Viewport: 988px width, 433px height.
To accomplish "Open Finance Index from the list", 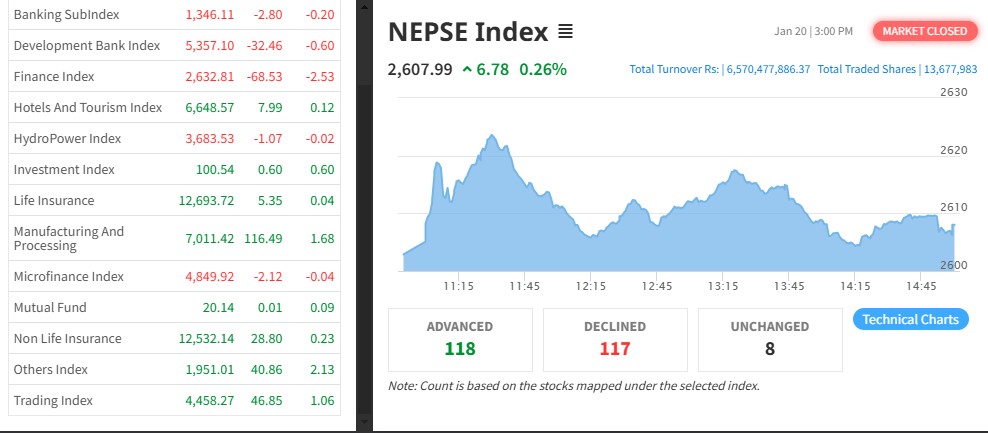I will [x=55, y=77].
